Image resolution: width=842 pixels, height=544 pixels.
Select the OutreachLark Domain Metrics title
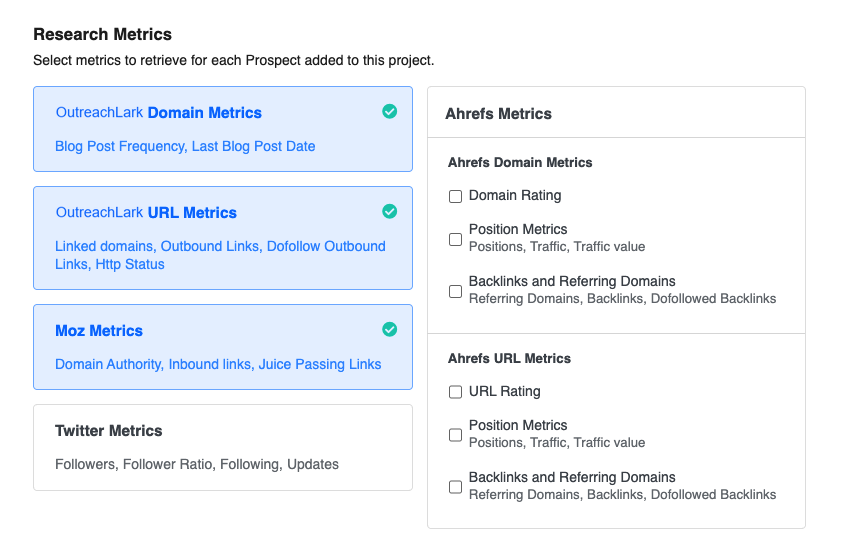158,113
